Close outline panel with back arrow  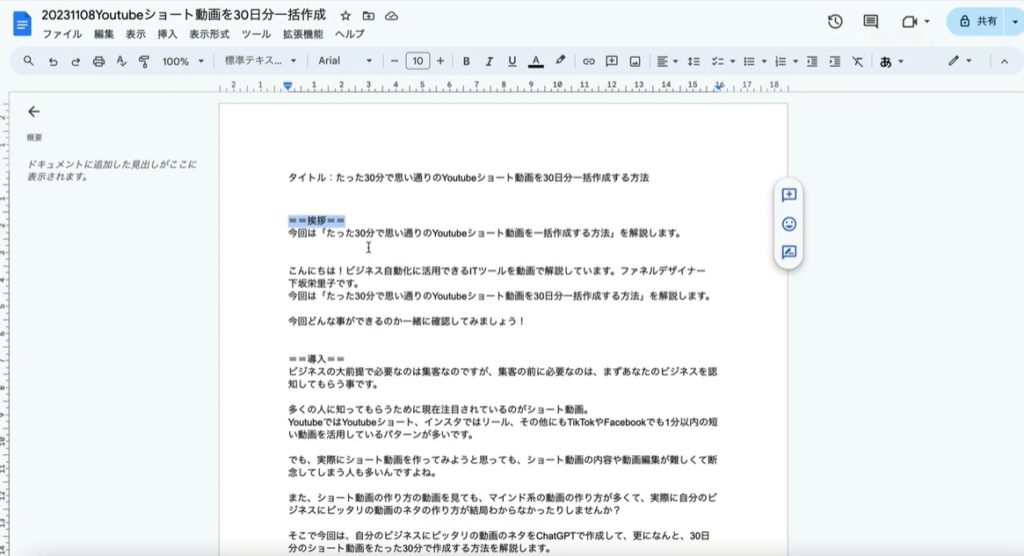(x=34, y=112)
